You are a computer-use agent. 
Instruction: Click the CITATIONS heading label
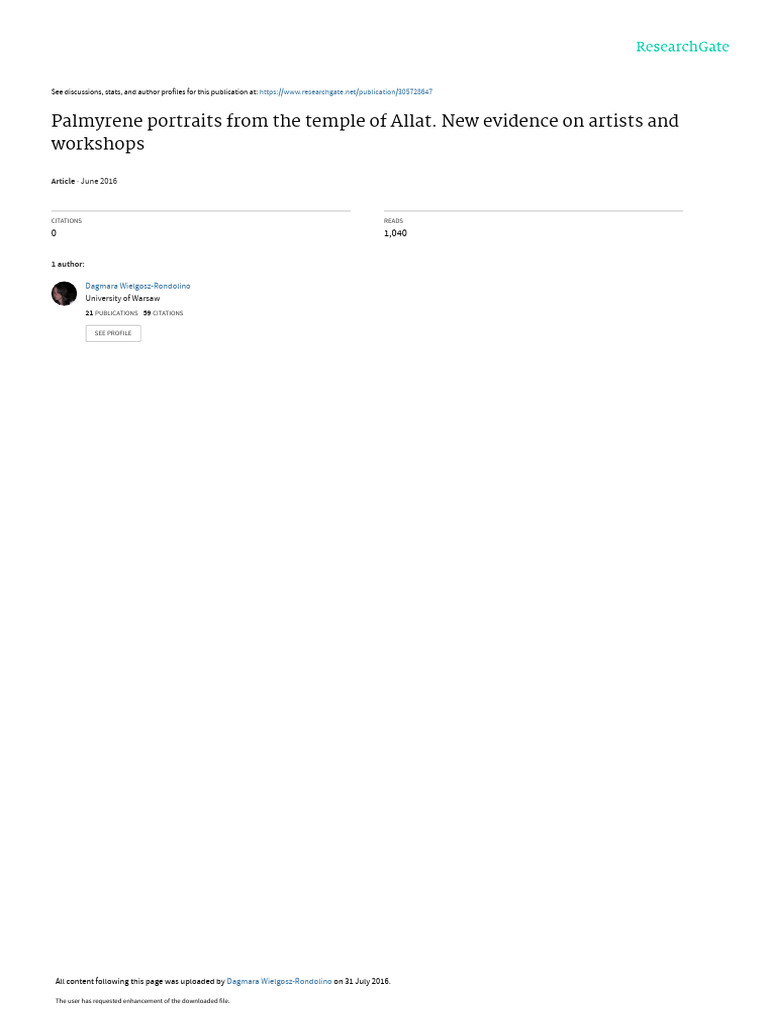67,221
